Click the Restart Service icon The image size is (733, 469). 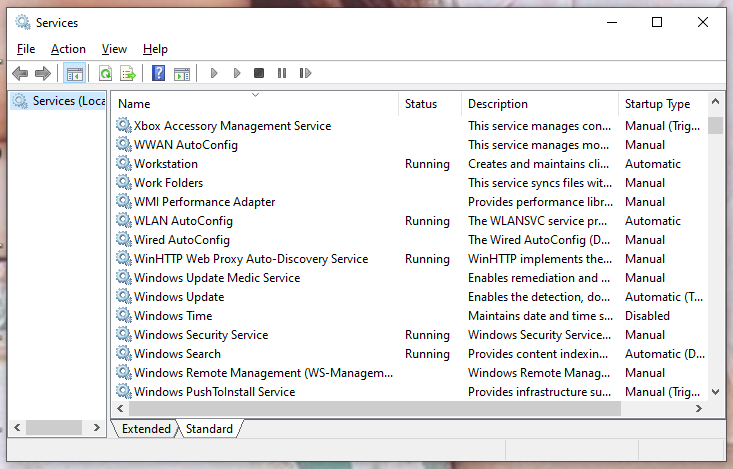305,73
